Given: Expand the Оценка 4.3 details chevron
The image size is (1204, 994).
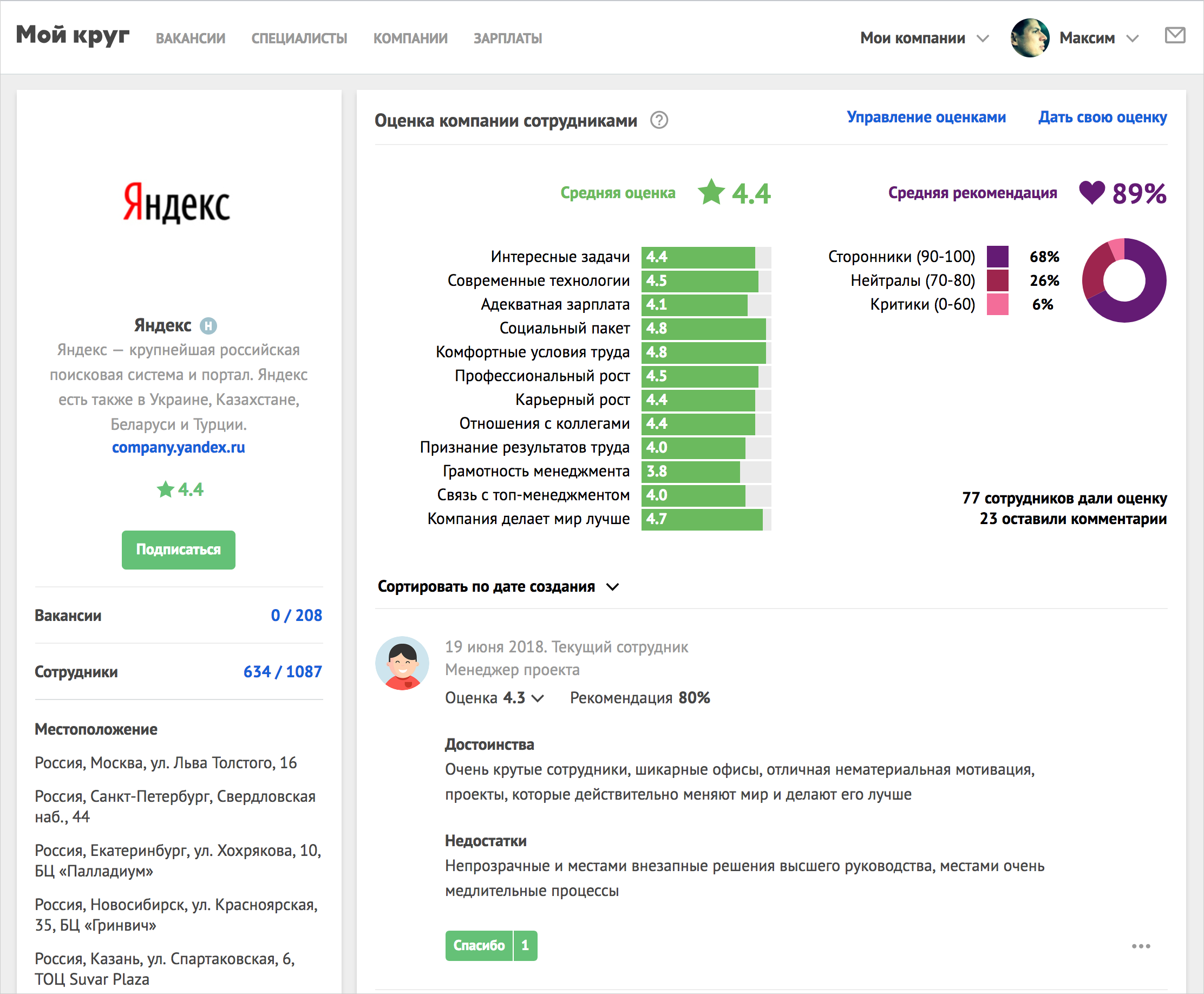Looking at the screenshot, I should click(537, 698).
